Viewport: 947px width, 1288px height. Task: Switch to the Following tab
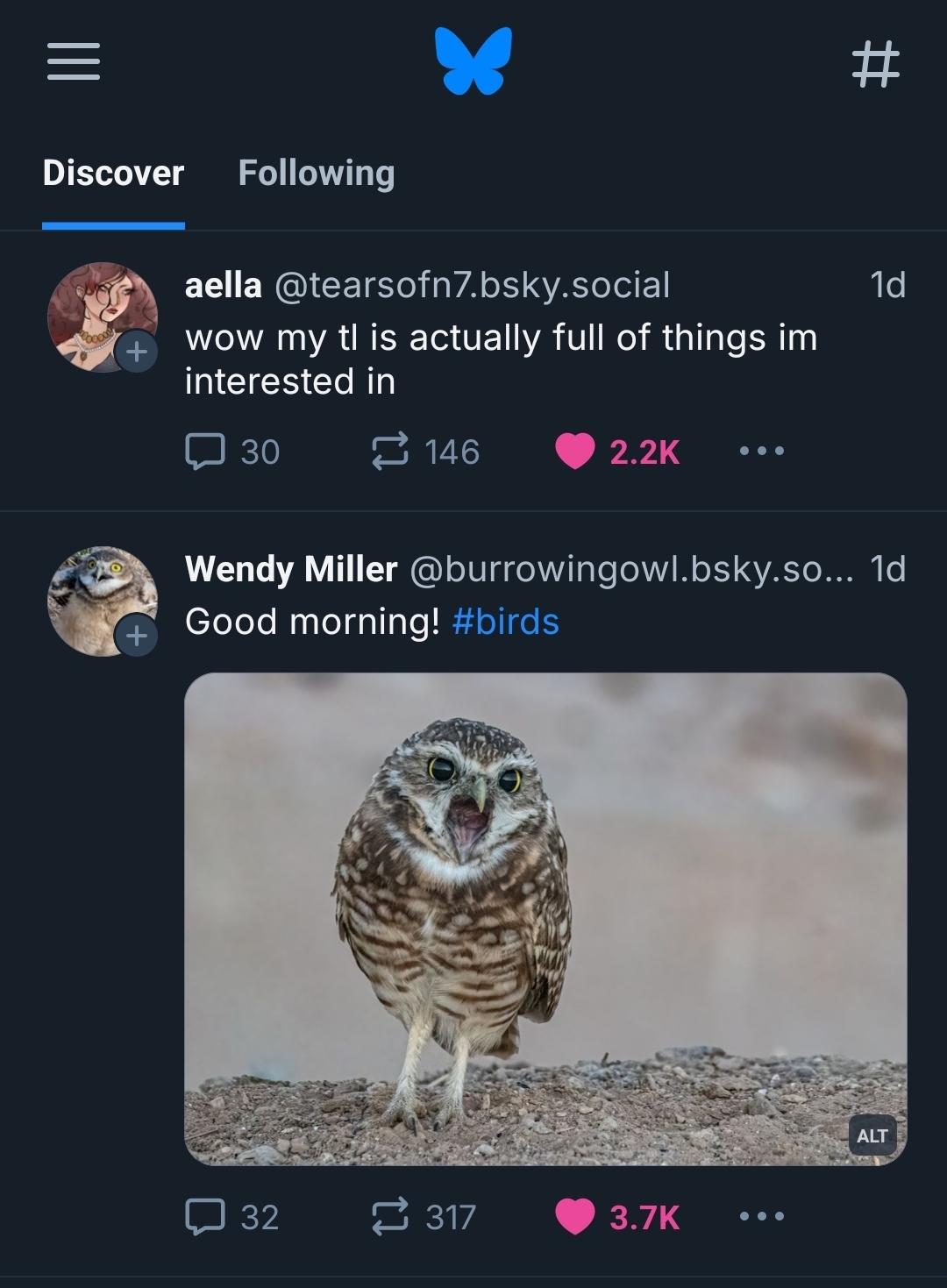coord(316,174)
